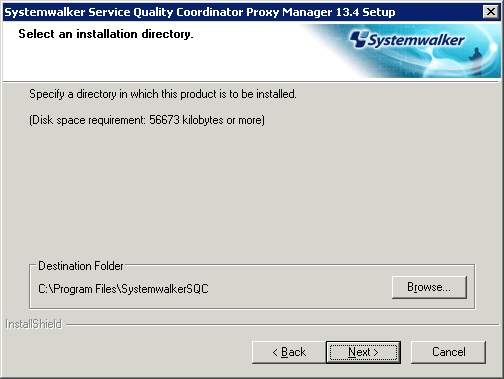Click the "Specify a directory" instruction text
Viewport: 504px width, 379px height.
(163, 94)
